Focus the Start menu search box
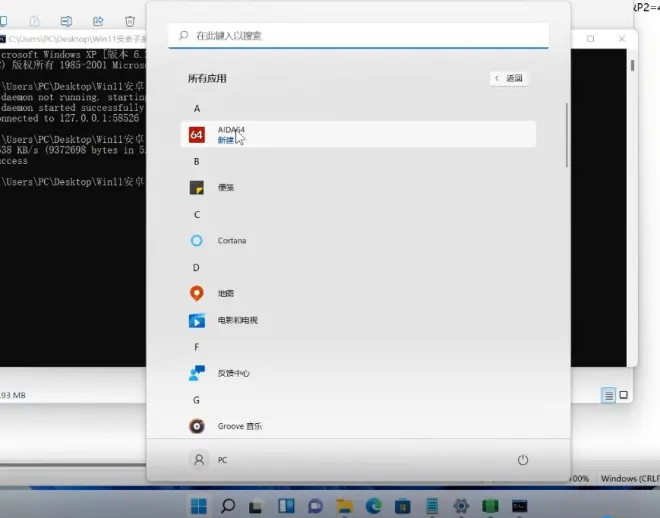The image size is (660, 518). tap(358, 36)
